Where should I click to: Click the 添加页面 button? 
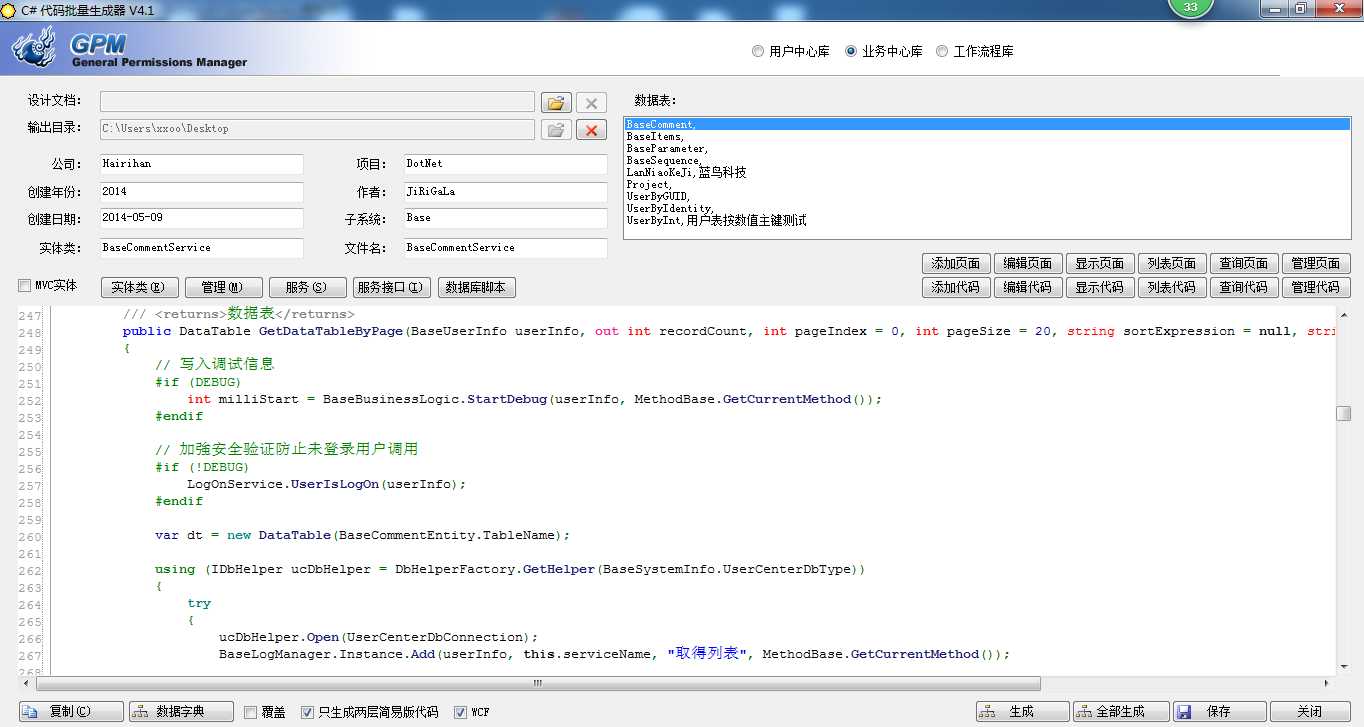[x=956, y=263]
